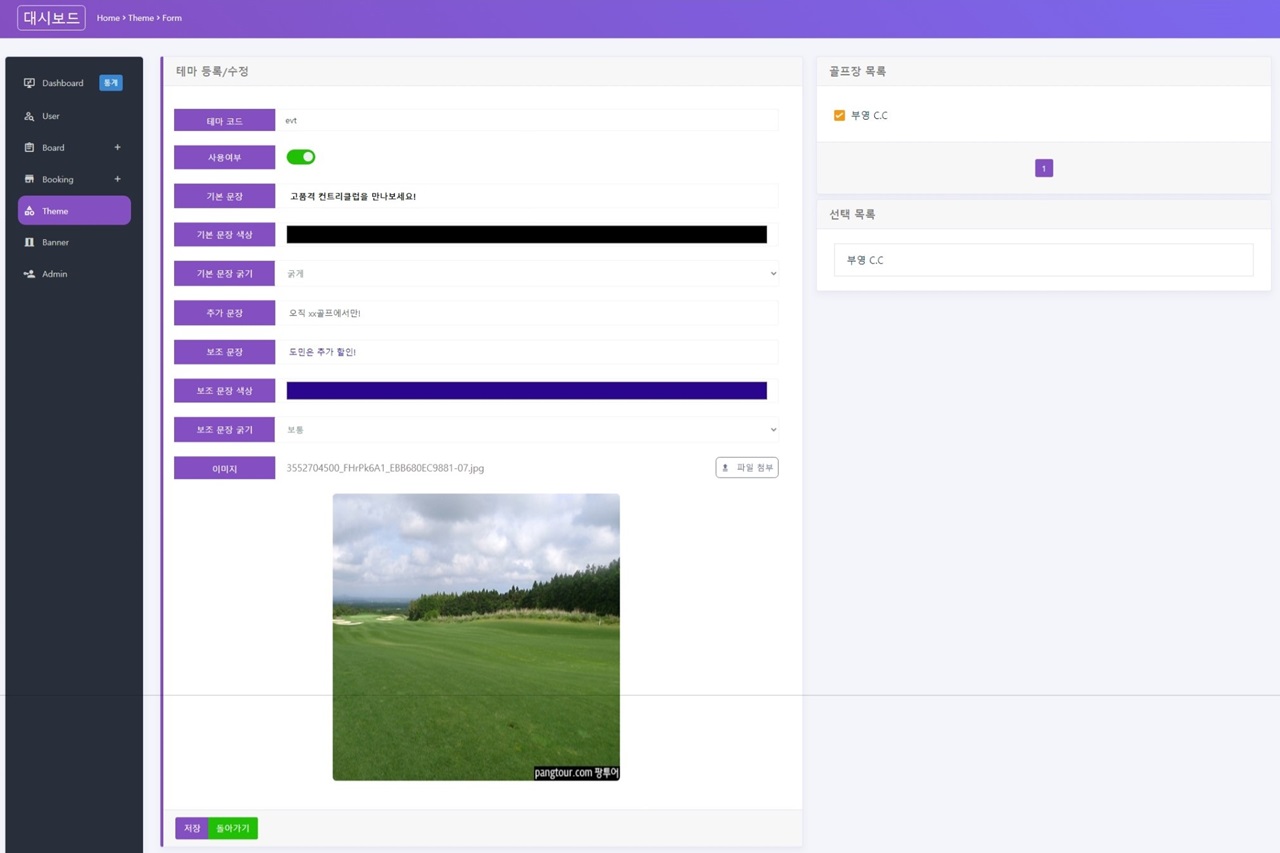
Task: Click the upload icon on 파일 첨부 button
Action: point(725,468)
